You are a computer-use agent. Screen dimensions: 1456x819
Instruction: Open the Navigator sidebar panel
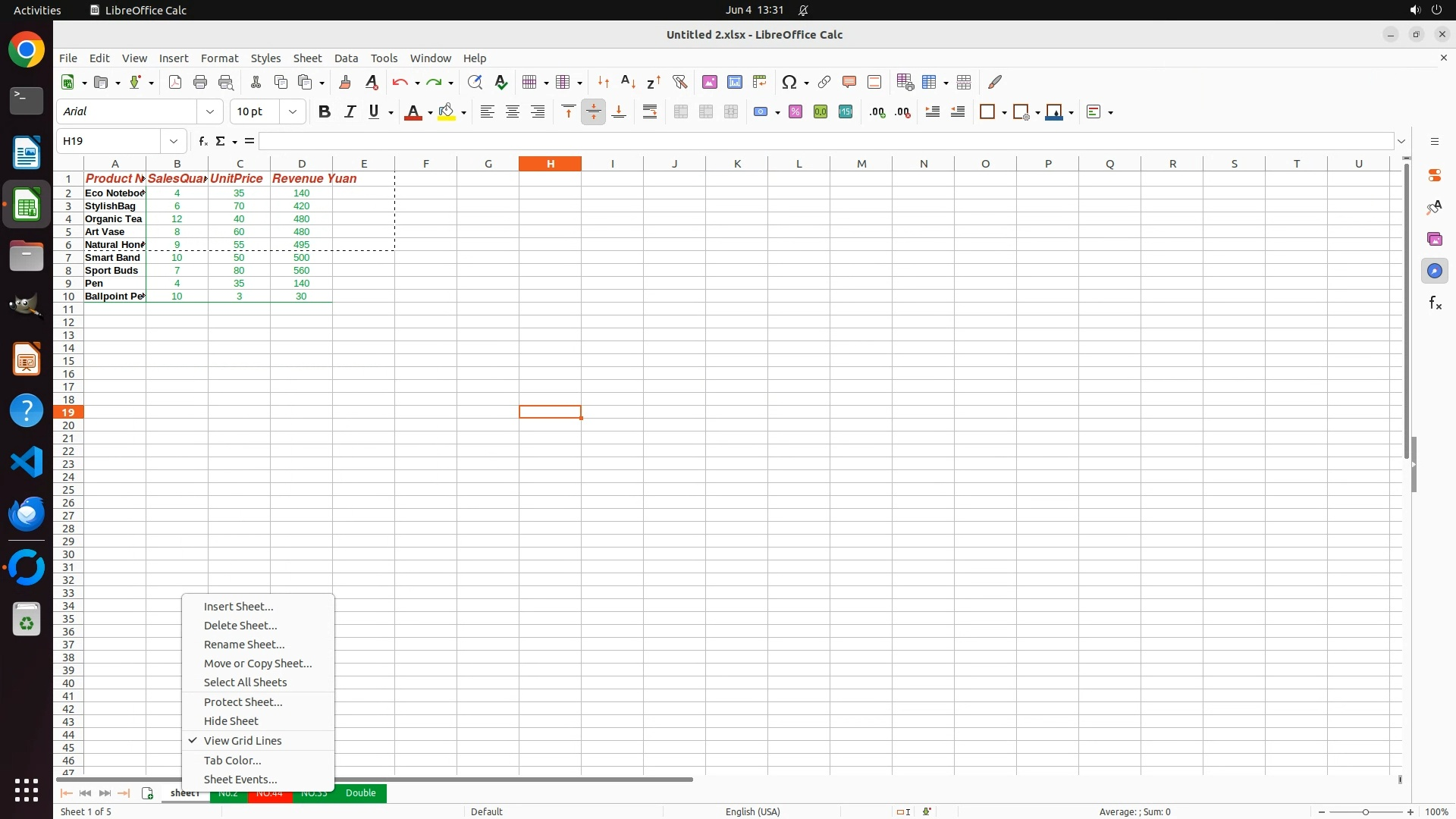[x=1434, y=271]
